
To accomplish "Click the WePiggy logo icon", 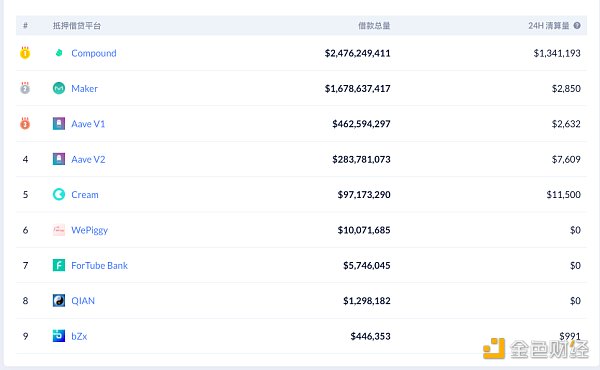I will (59, 230).
